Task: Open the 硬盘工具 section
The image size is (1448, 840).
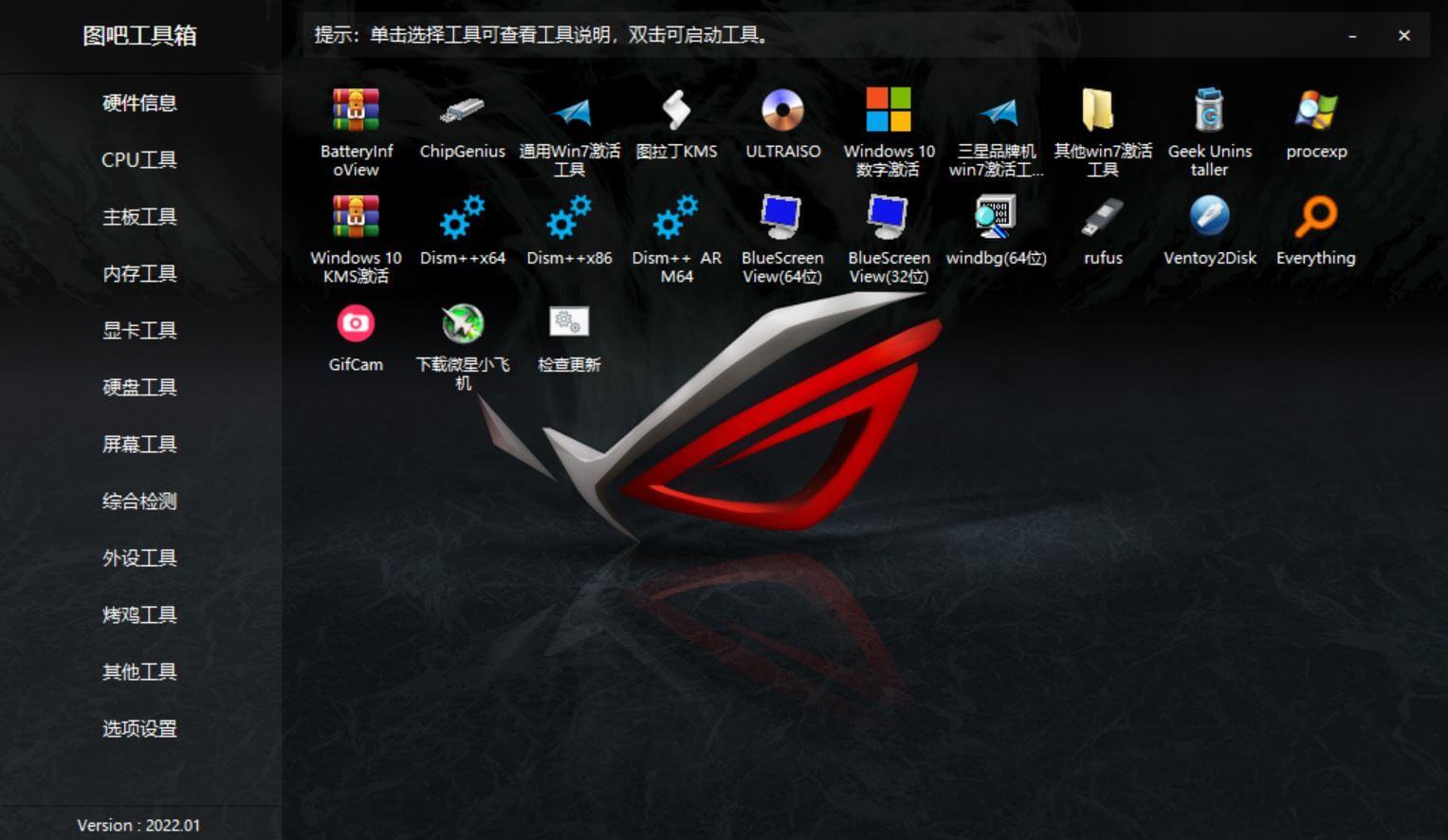Action: 138,387
